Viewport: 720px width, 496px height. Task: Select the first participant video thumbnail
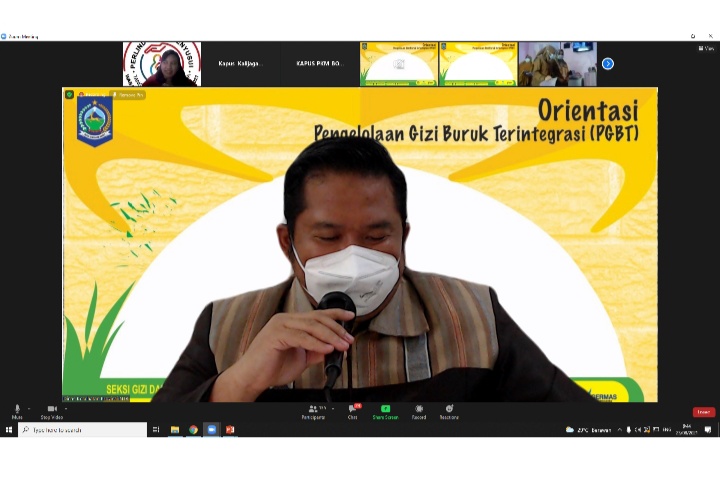click(x=161, y=64)
